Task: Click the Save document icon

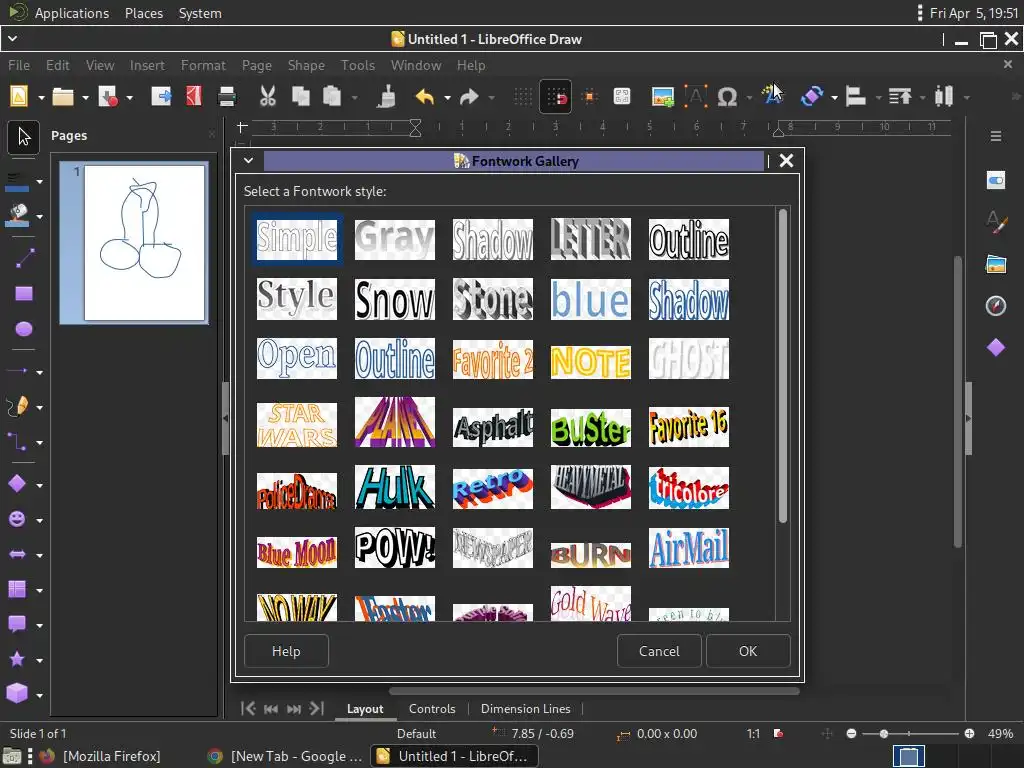Action: 108,97
